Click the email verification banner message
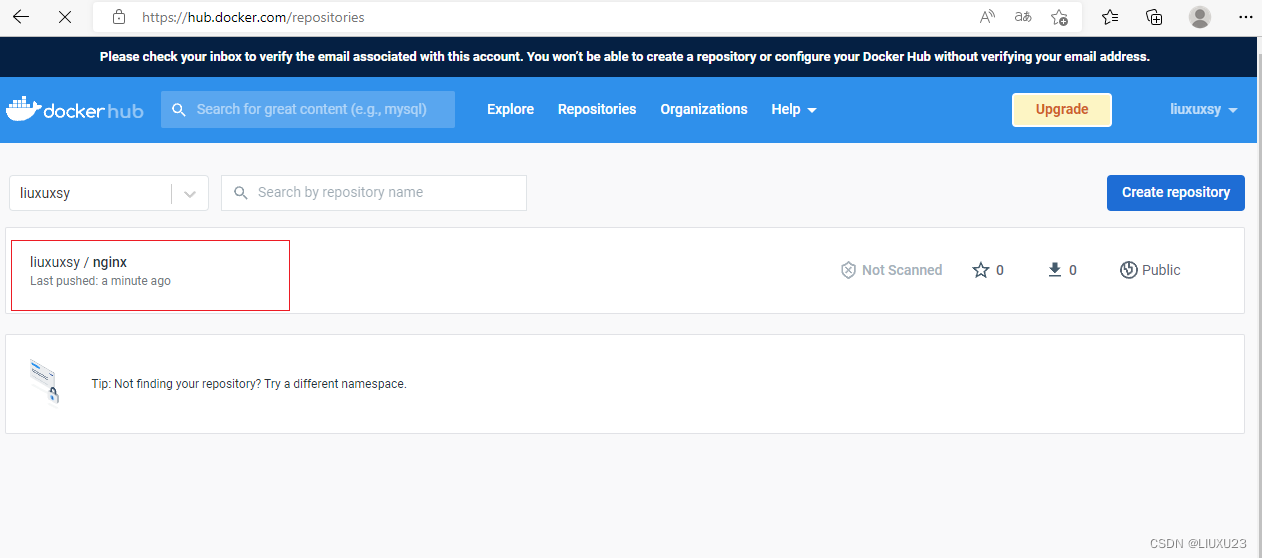1262x558 pixels. coord(625,57)
